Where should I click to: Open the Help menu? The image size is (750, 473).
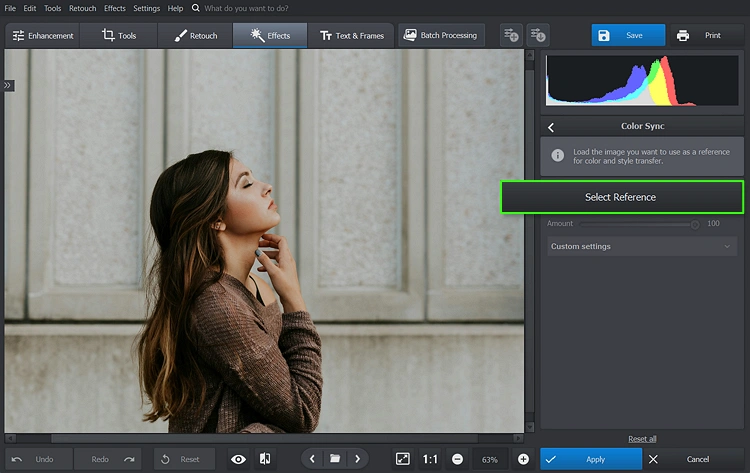(175, 8)
